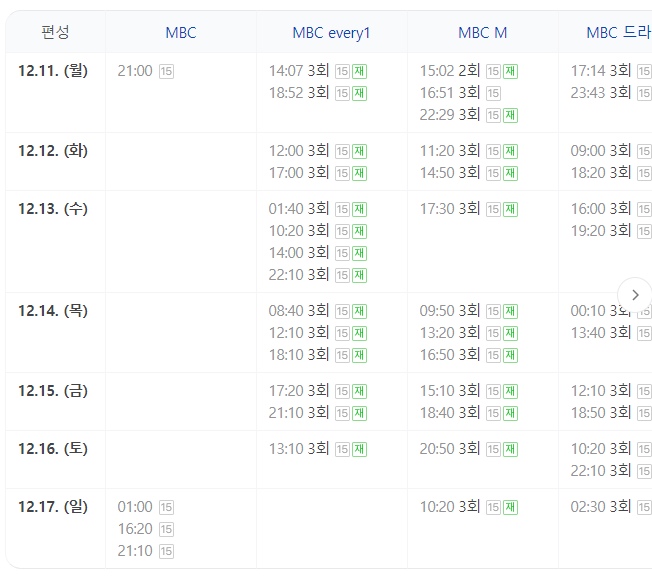Screen dimensions: 652x576
Task: Click the 17:00 3회 every1 entry
Action: [x=299, y=173]
